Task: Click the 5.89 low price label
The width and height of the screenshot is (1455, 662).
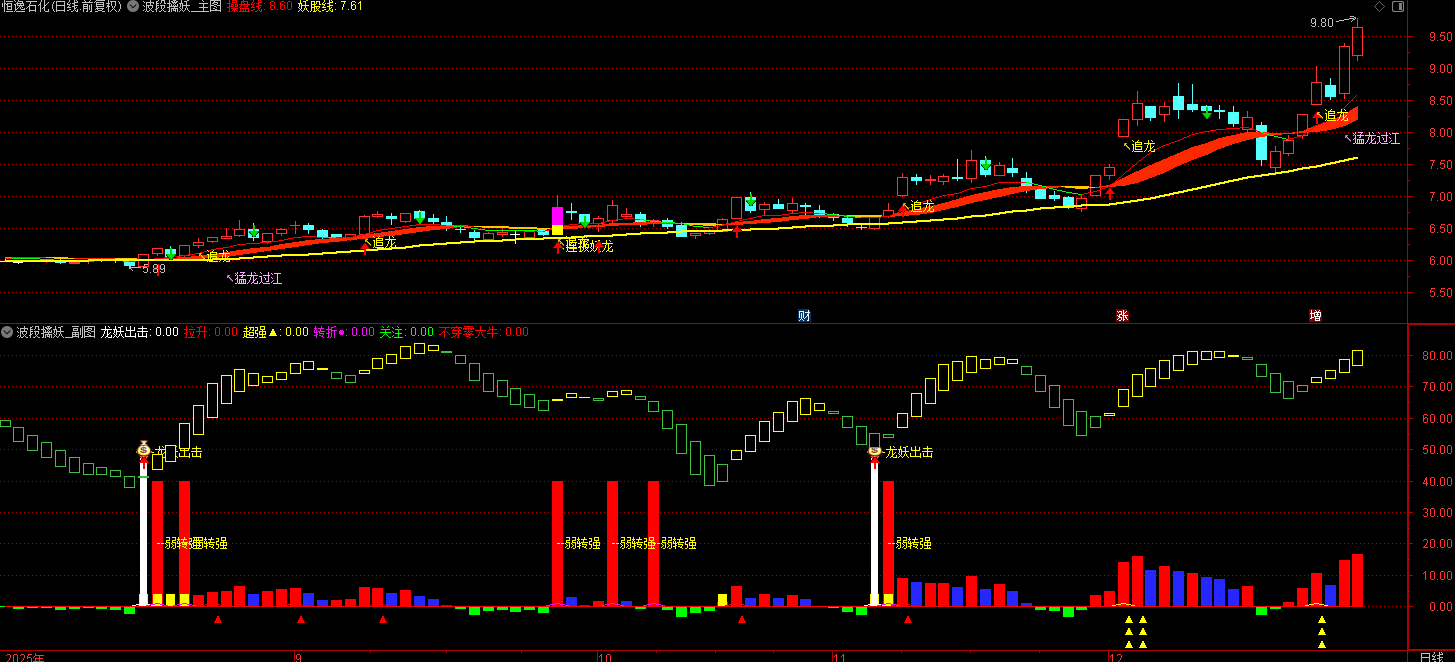Action: point(153,269)
